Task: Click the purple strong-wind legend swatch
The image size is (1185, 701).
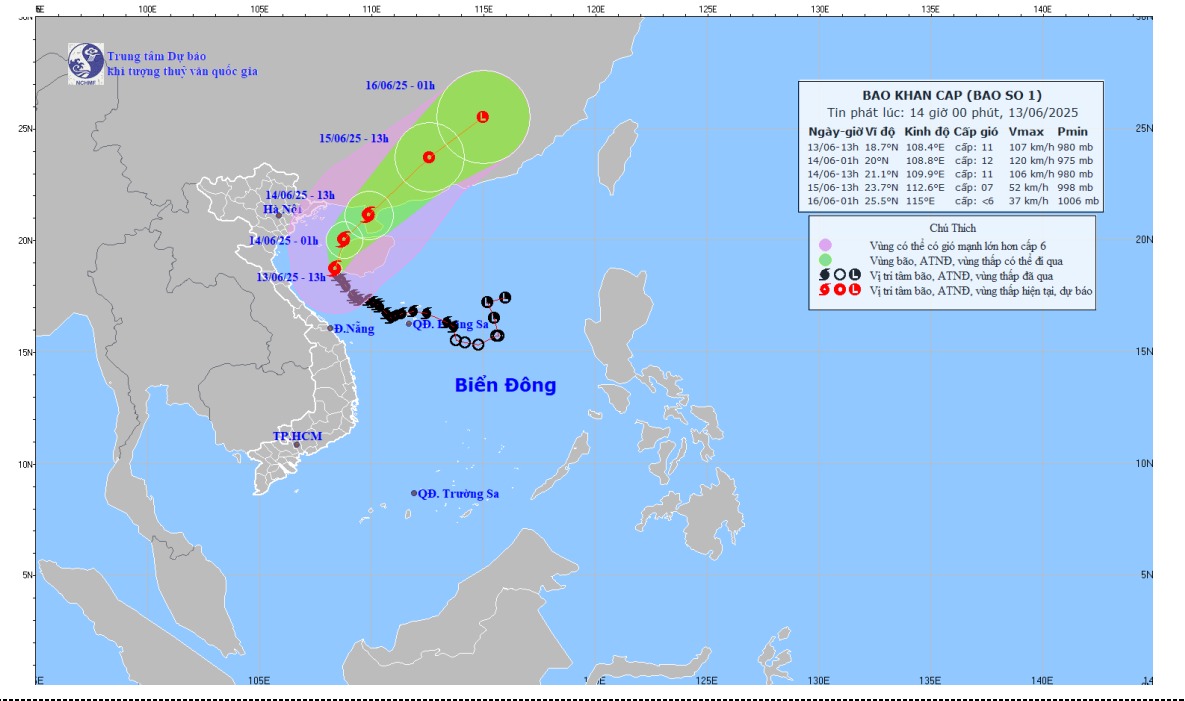Action: pos(825,245)
